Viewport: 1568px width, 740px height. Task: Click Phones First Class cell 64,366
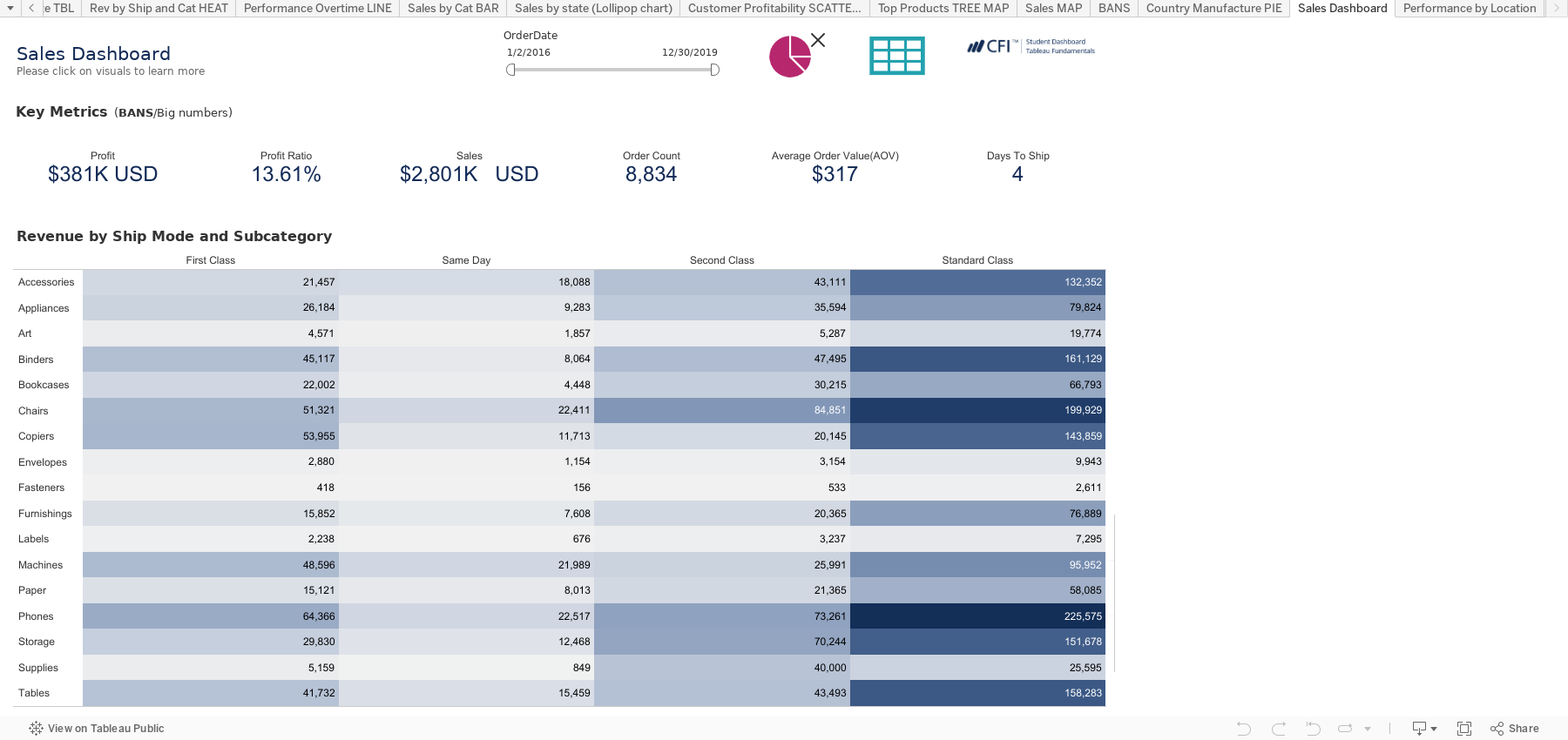click(x=211, y=616)
